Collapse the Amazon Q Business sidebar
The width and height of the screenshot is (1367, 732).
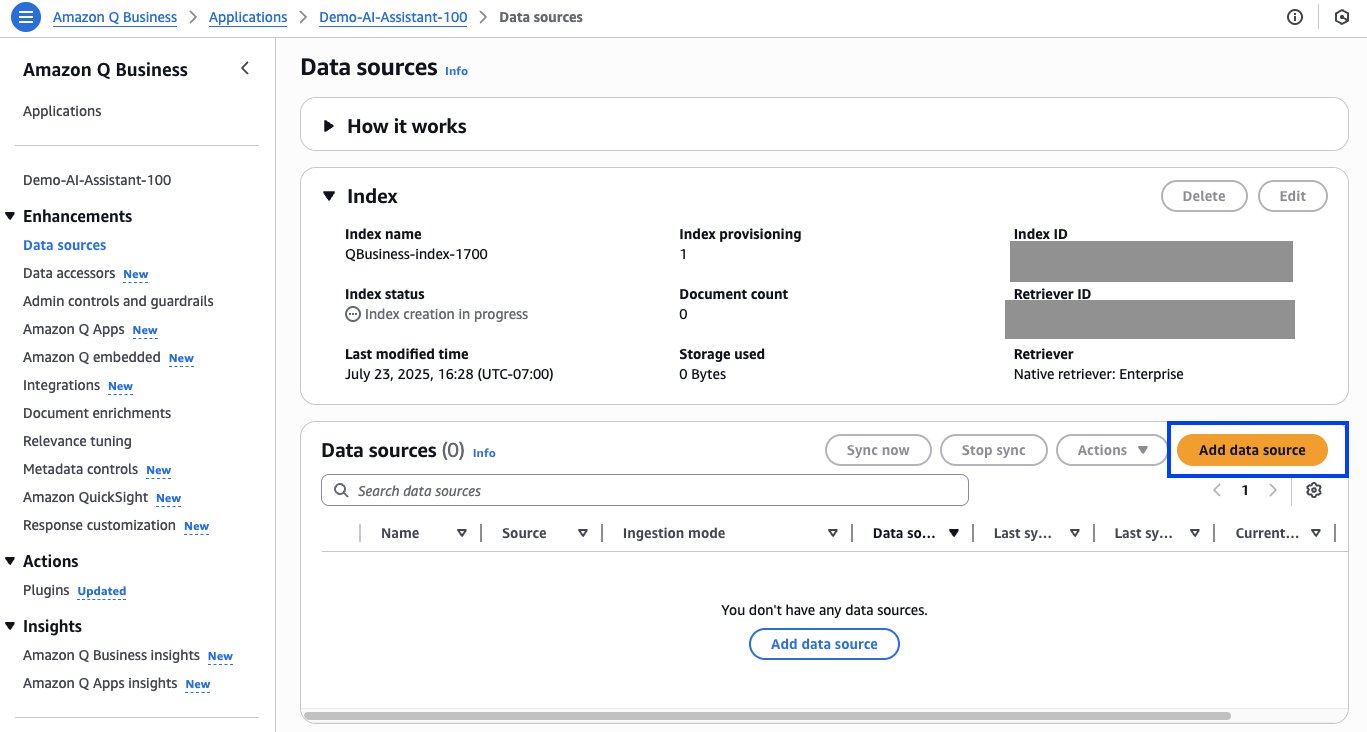[245, 69]
